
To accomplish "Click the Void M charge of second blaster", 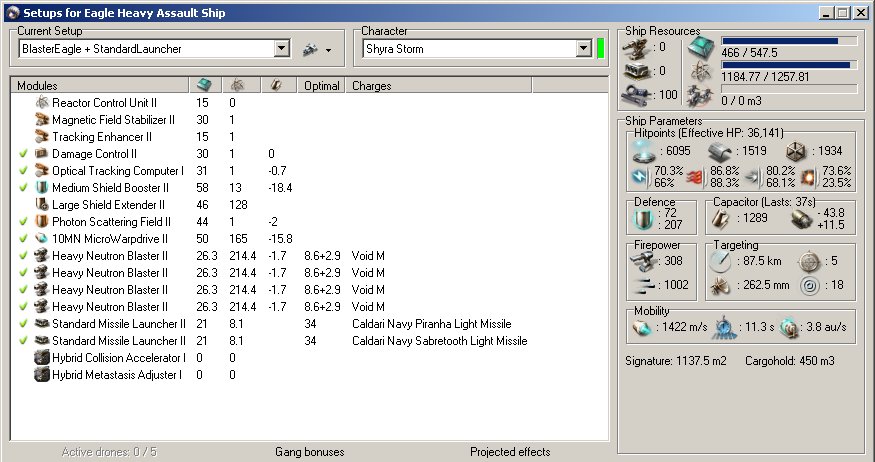I will (x=368, y=273).
